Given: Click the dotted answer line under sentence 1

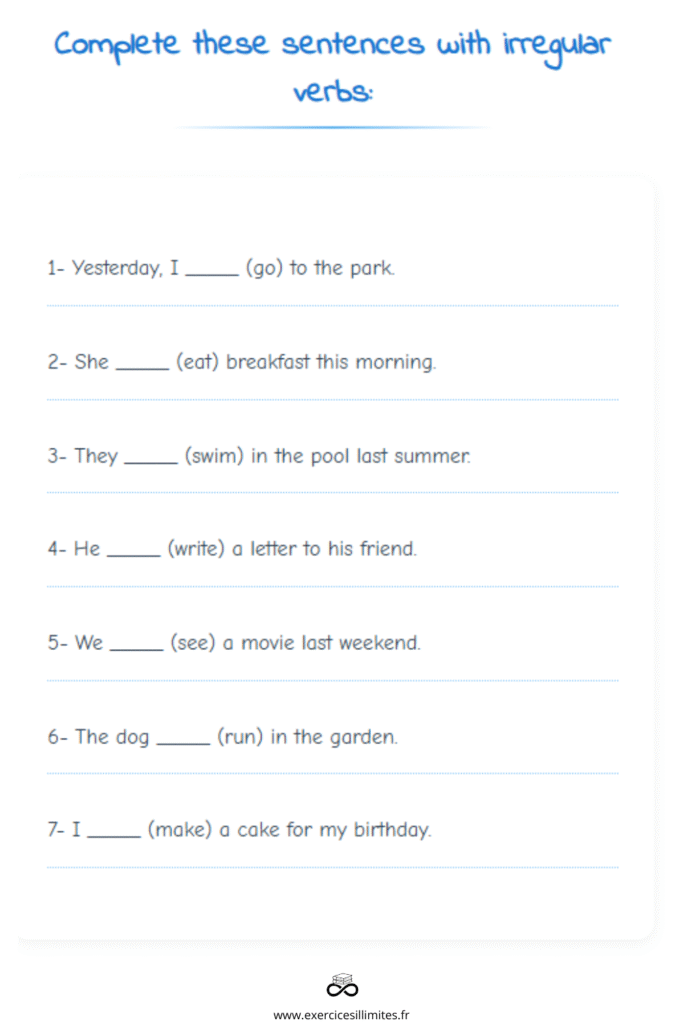Looking at the screenshot, I should 332,306.
